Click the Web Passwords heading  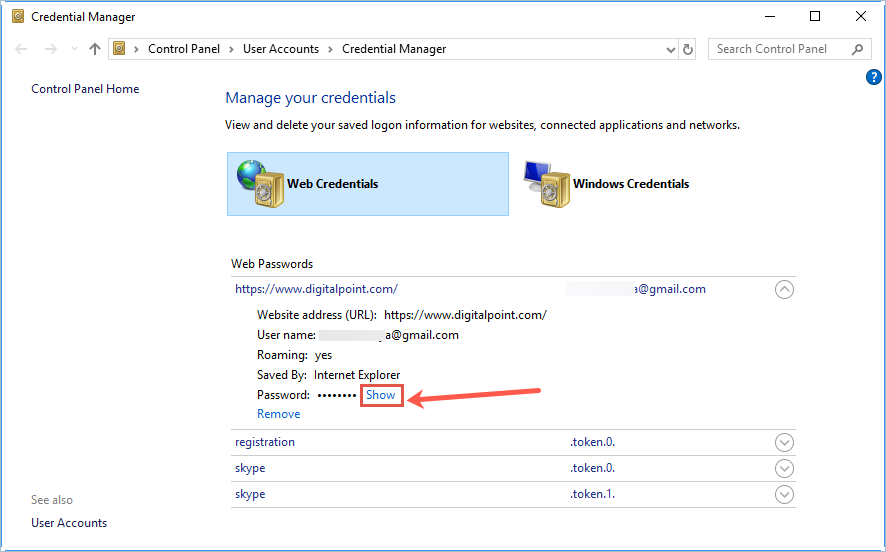[272, 264]
